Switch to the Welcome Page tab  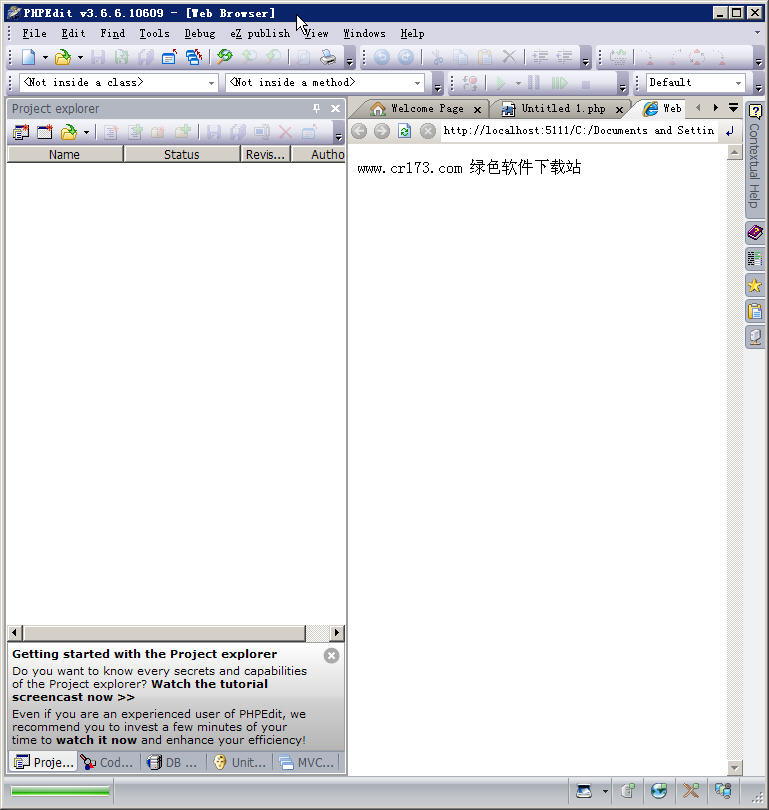coord(427,108)
